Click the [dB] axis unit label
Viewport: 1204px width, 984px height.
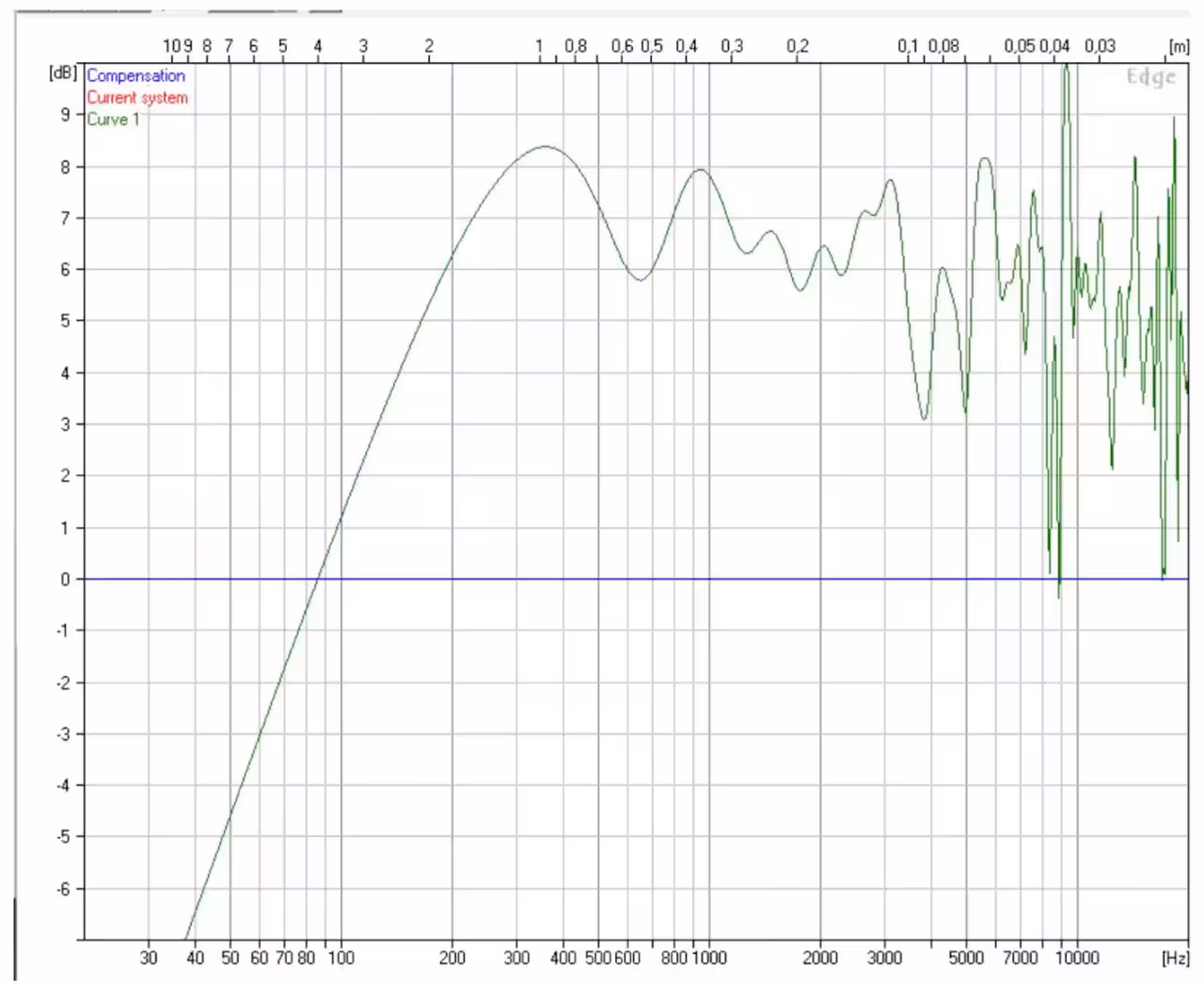[63, 72]
